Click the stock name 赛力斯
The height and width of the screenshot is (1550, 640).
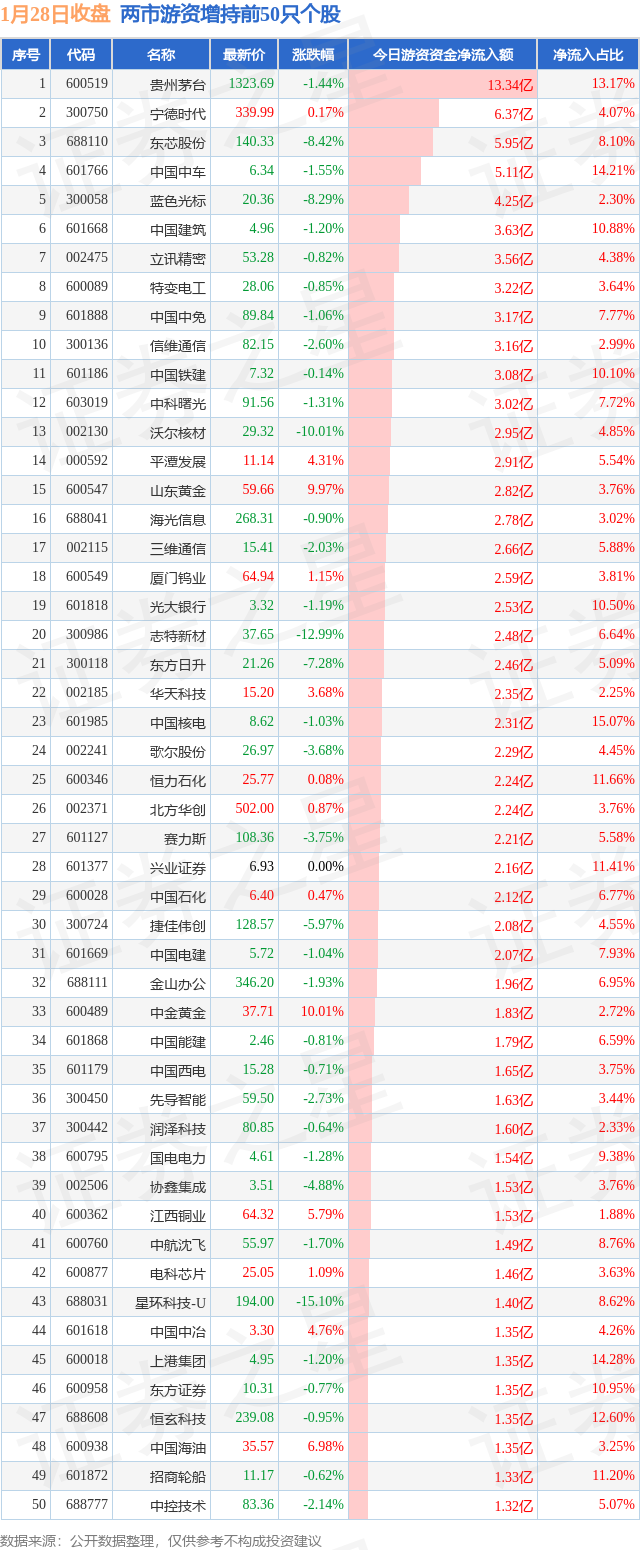tap(185, 839)
